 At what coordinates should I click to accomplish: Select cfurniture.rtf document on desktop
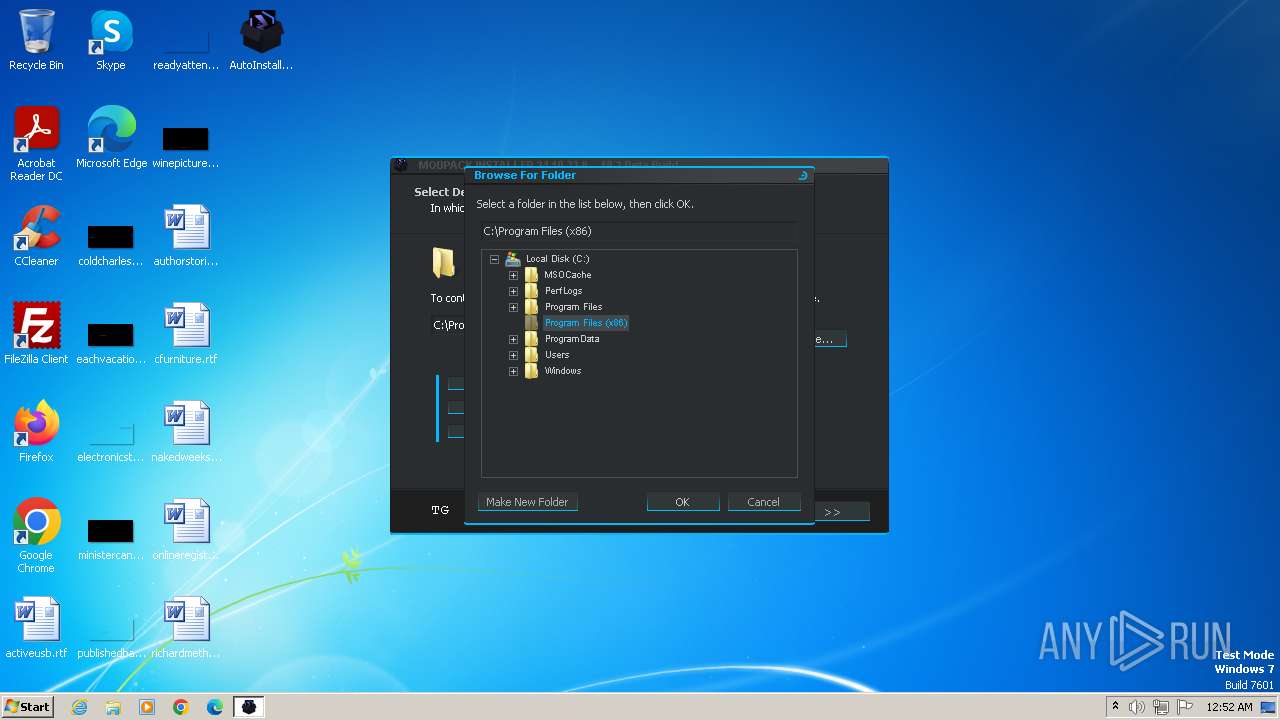pos(186,333)
